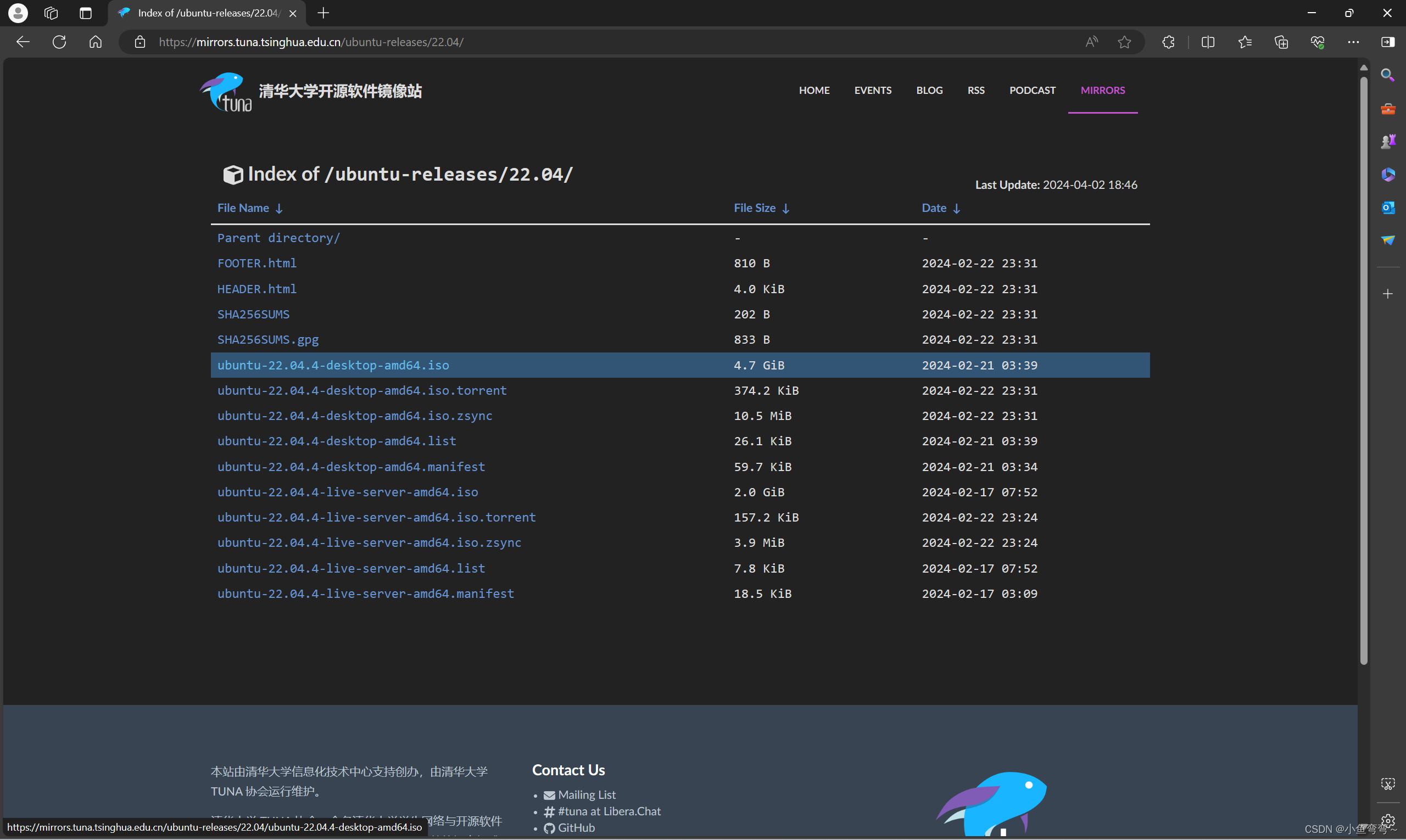Image resolution: width=1406 pixels, height=840 pixels.
Task: Open sidebar Games chess icon
Action: click(x=1387, y=141)
